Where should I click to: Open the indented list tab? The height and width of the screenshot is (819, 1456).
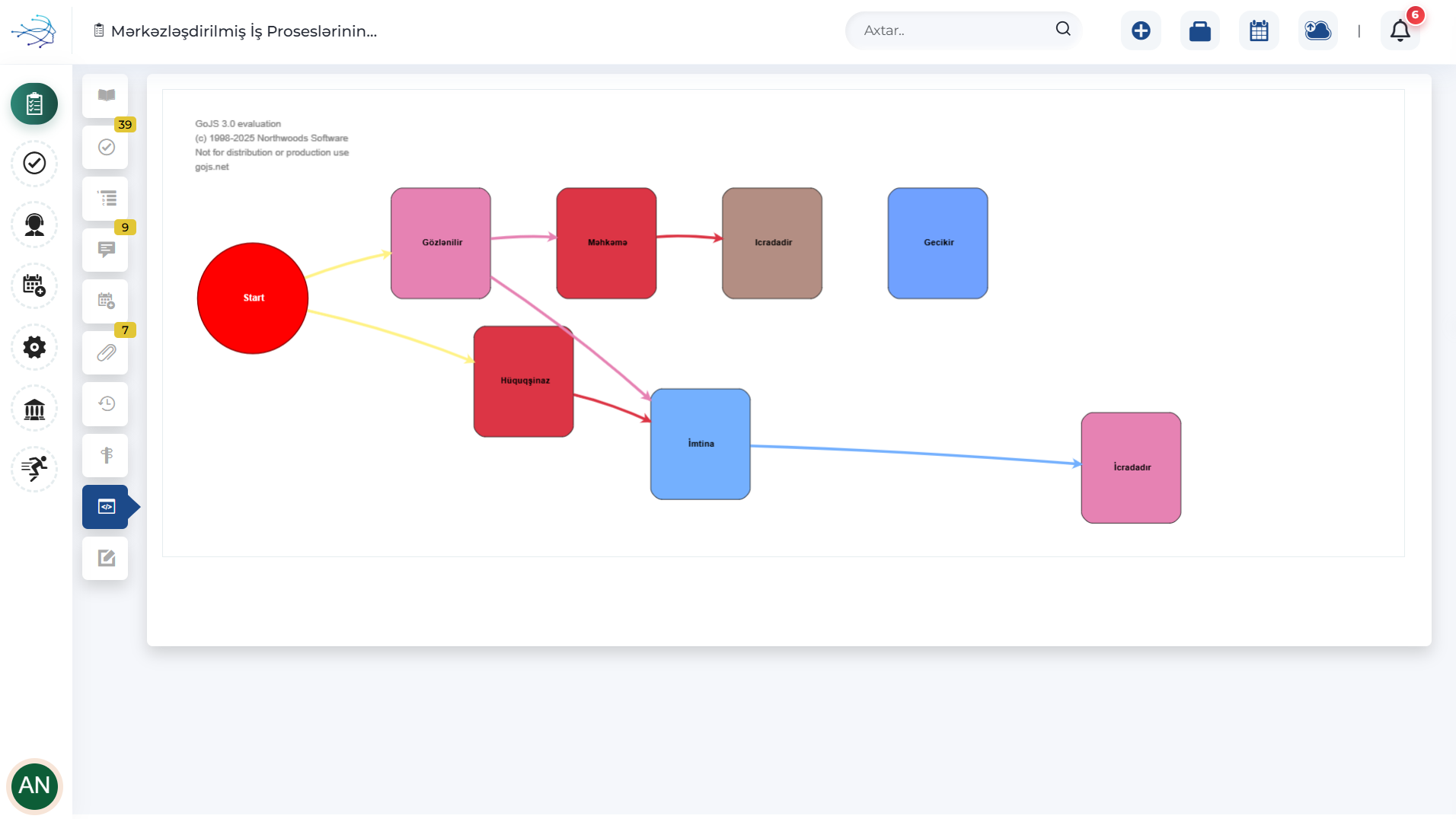105,199
